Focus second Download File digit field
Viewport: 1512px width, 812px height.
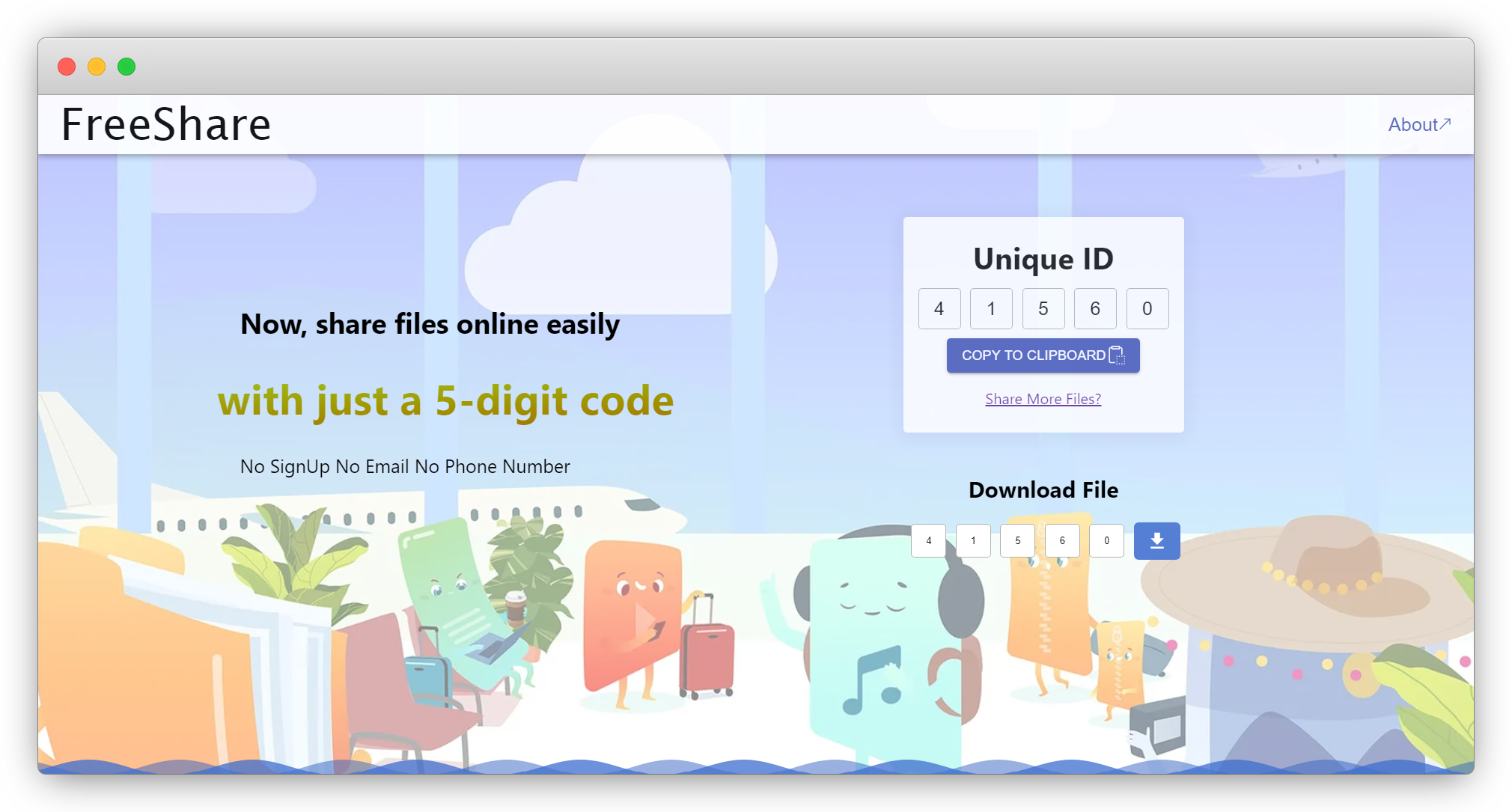973,540
